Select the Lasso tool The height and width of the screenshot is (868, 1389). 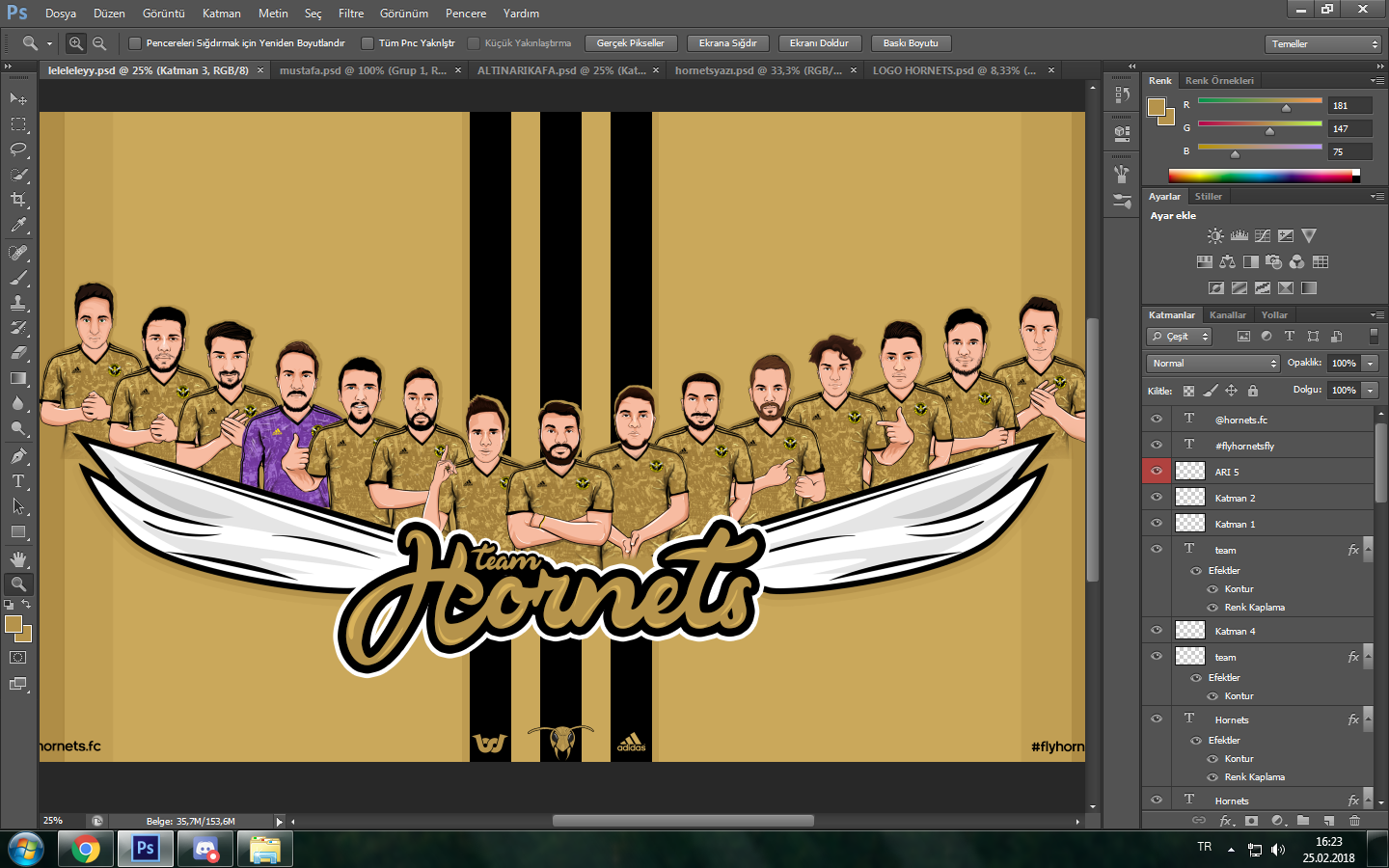18,149
